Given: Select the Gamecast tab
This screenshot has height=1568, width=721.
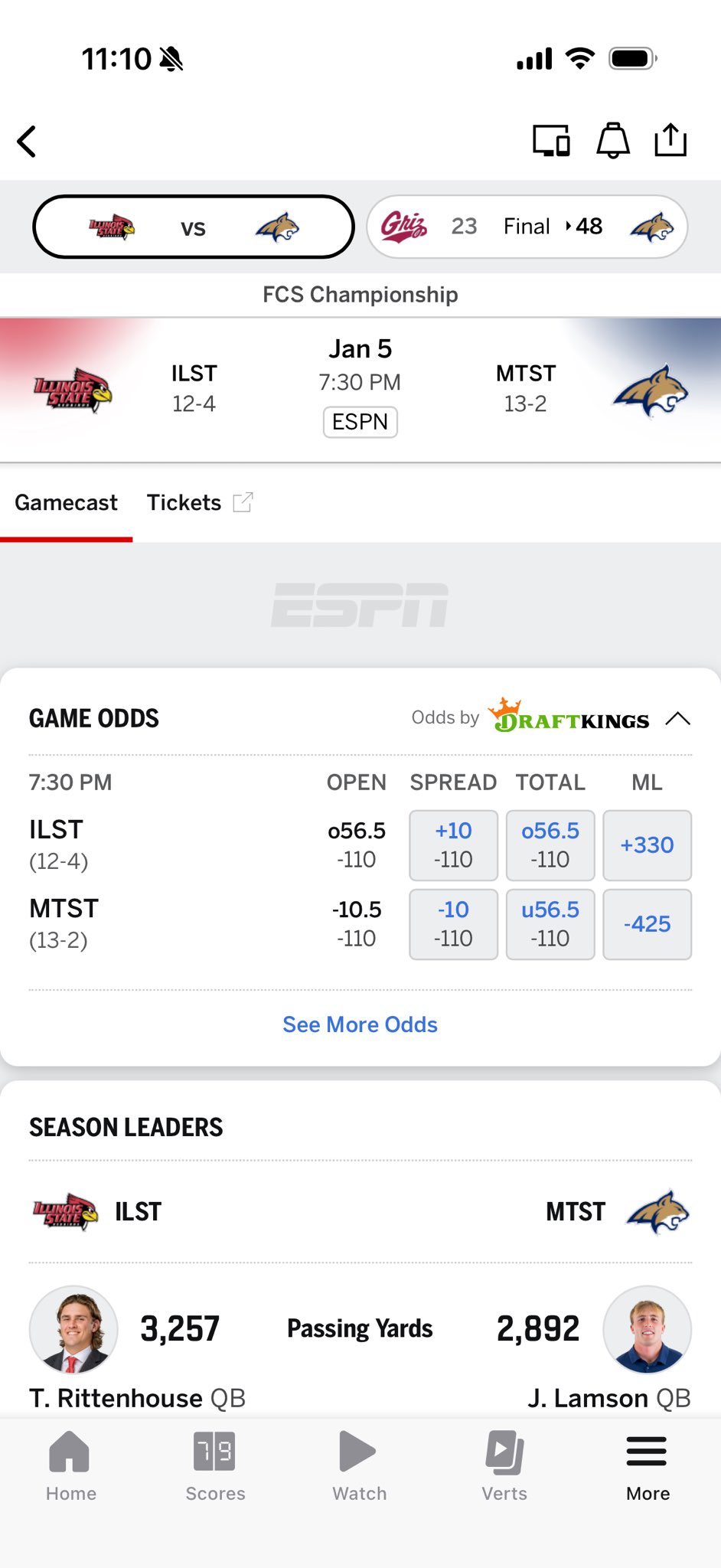Looking at the screenshot, I should coord(67,503).
